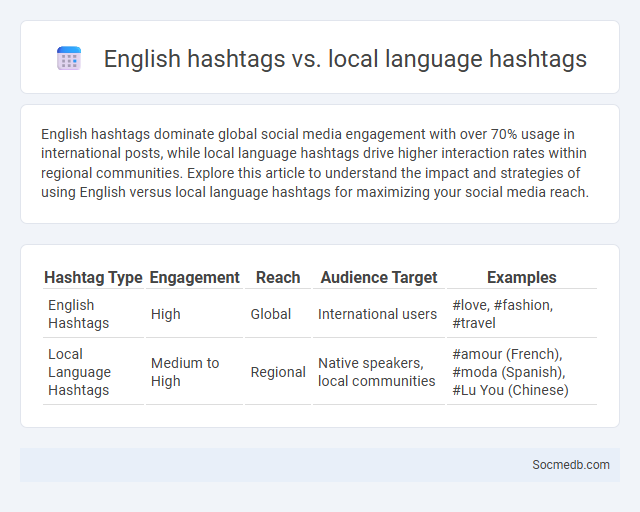Select the 'Audience Target' column header

coord(379,278)
